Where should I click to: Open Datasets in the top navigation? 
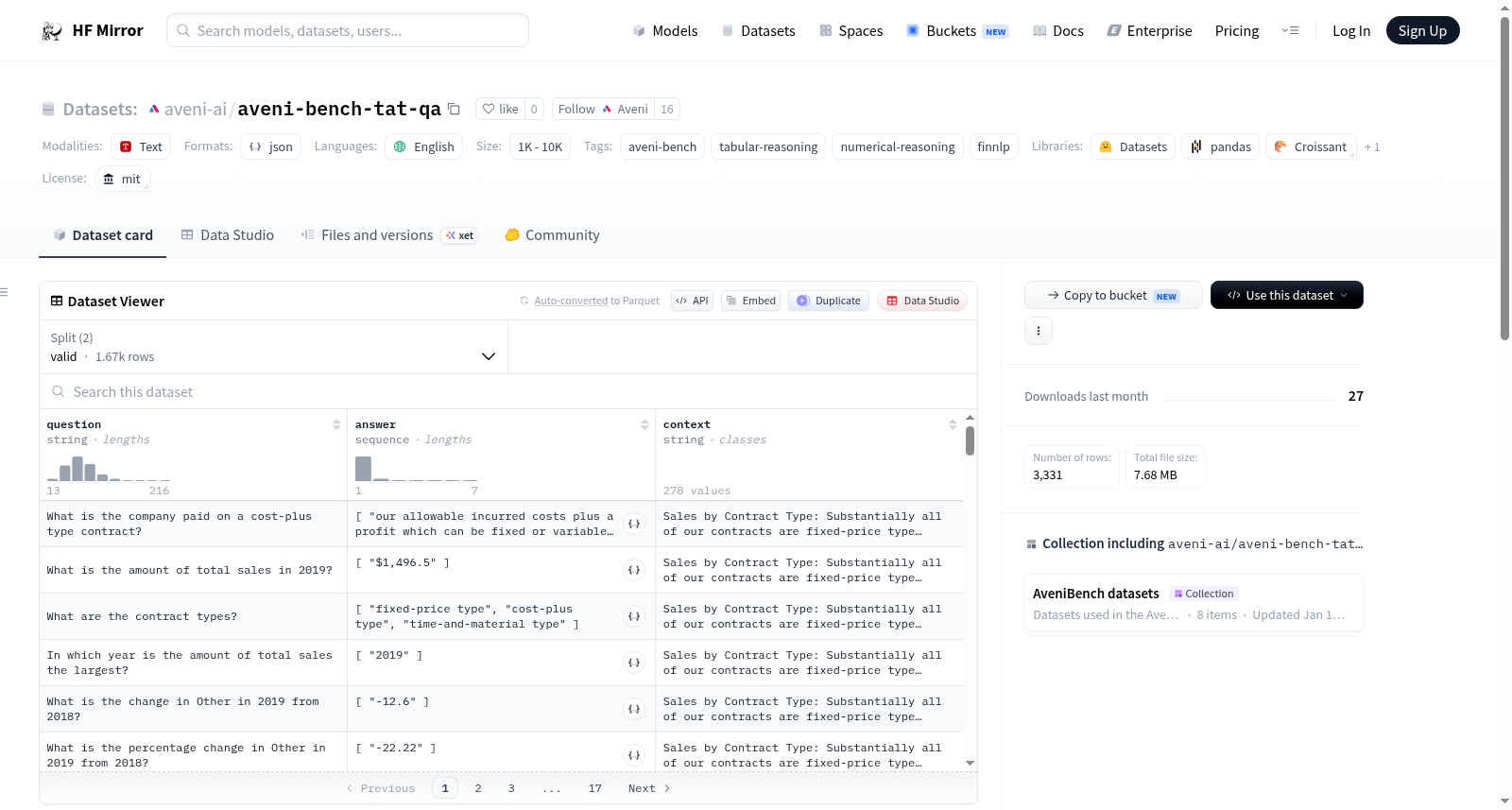click(759, 31)
